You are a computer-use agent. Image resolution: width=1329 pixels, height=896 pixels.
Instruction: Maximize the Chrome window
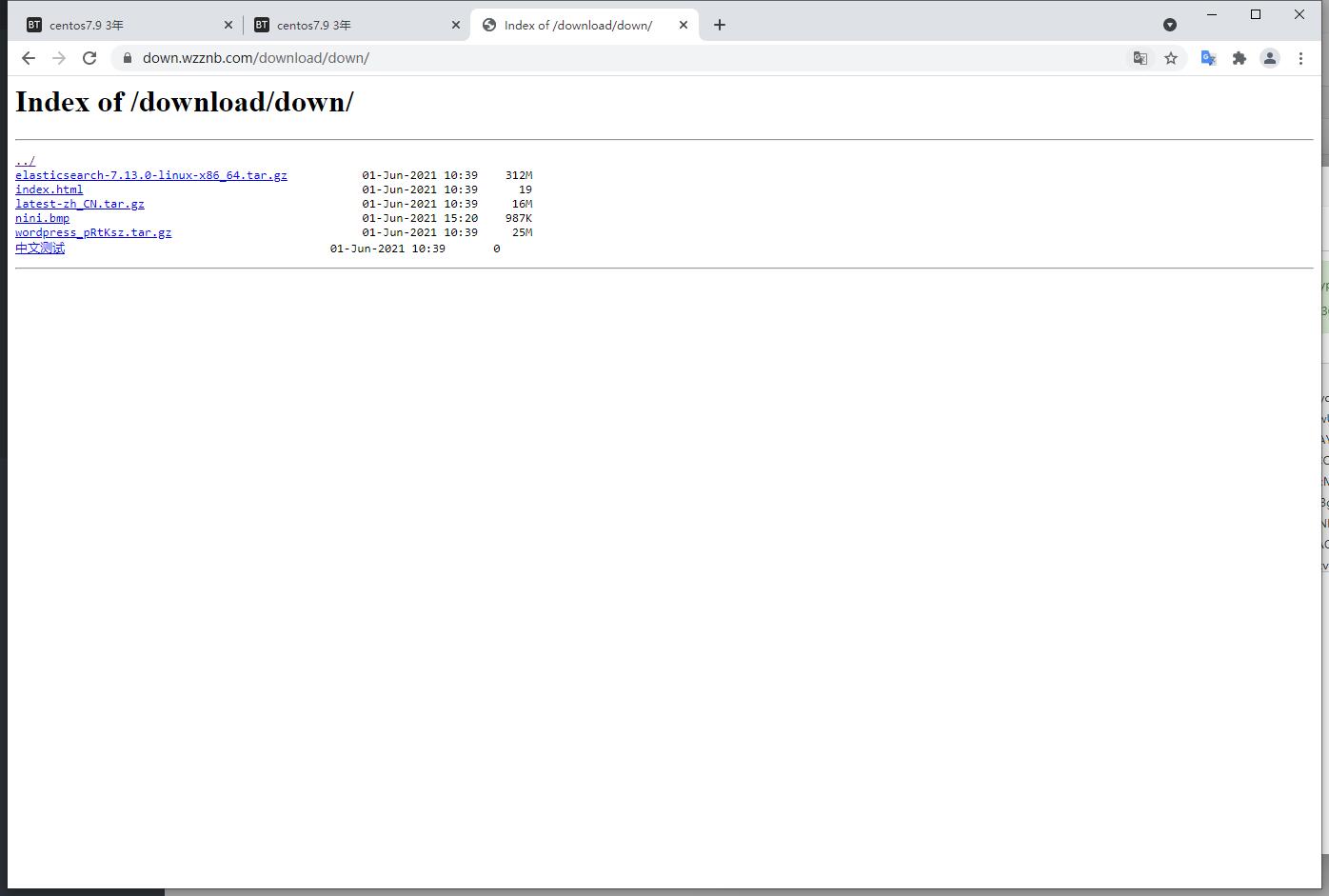[1256, 14]
